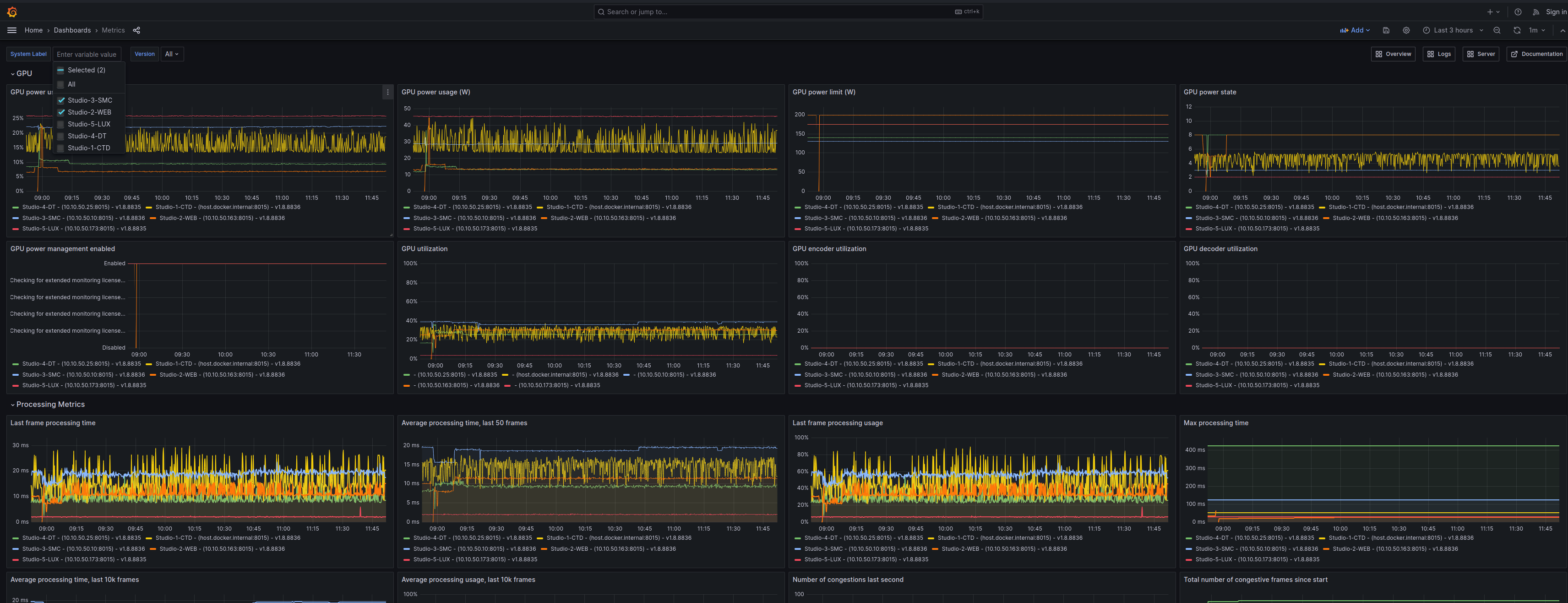Open the hamburger navigation menu
This screenshot has width=1568, height=603.
point(11,30)
